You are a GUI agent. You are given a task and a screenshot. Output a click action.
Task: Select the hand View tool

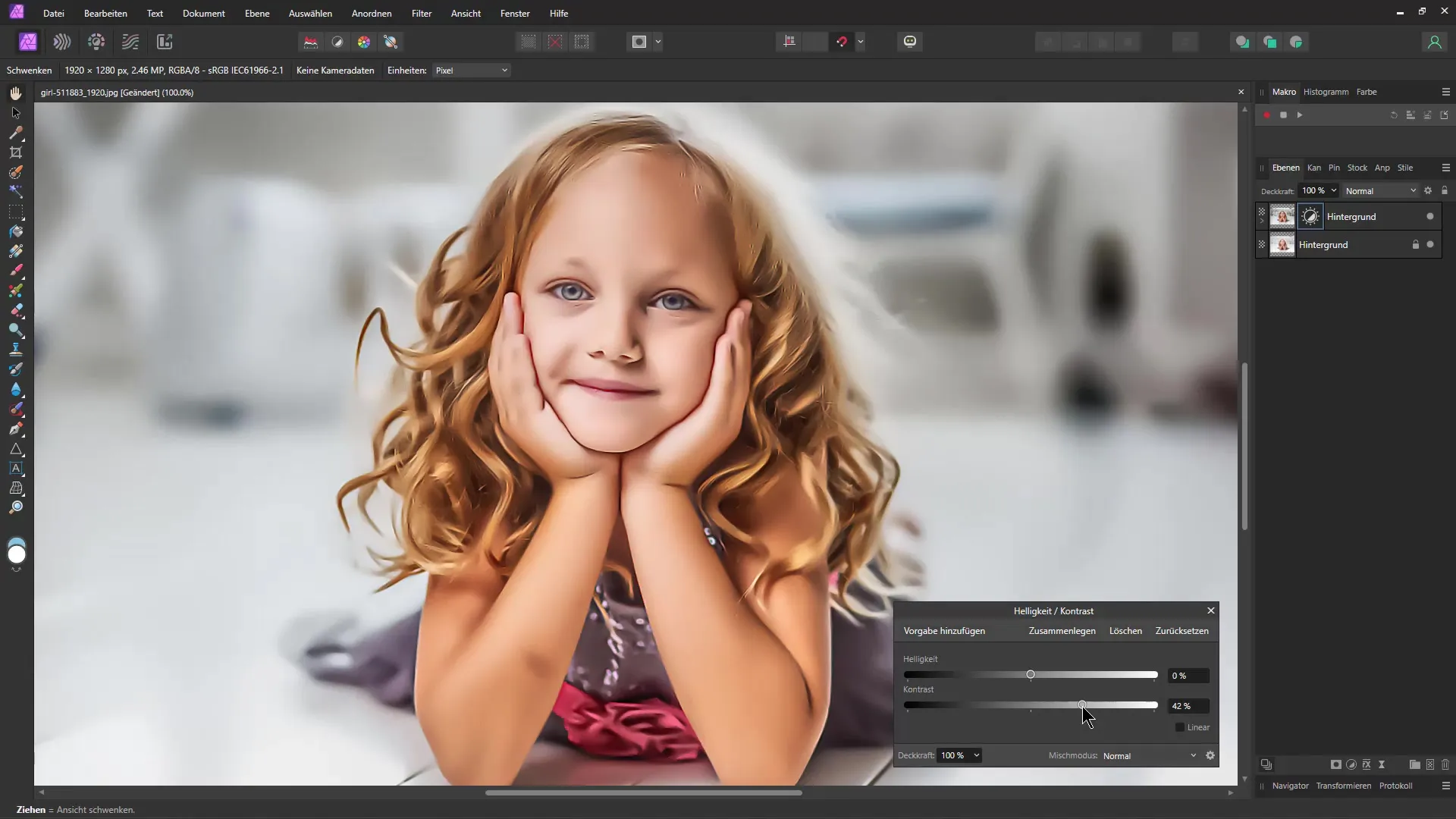click(16, 93)
